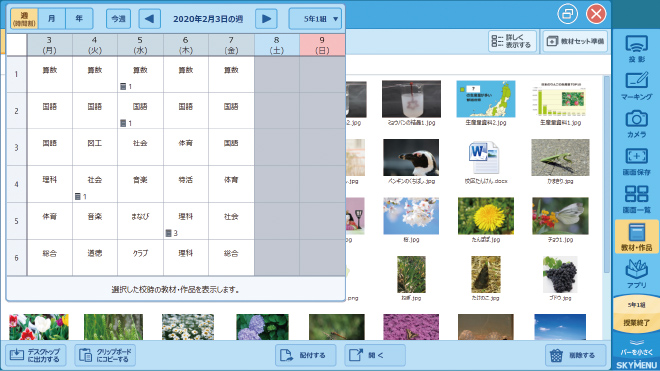Viewport: 660px width, 371px height.
Task: Click 教材セット準備 button
Action: [x=575, y=41]
